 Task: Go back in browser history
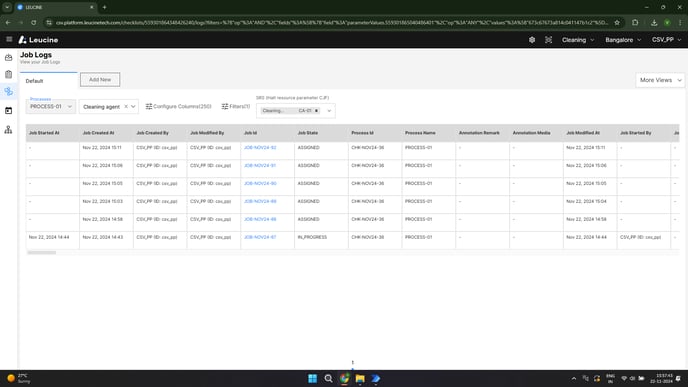pyautogui.click(x=8, y=22)
